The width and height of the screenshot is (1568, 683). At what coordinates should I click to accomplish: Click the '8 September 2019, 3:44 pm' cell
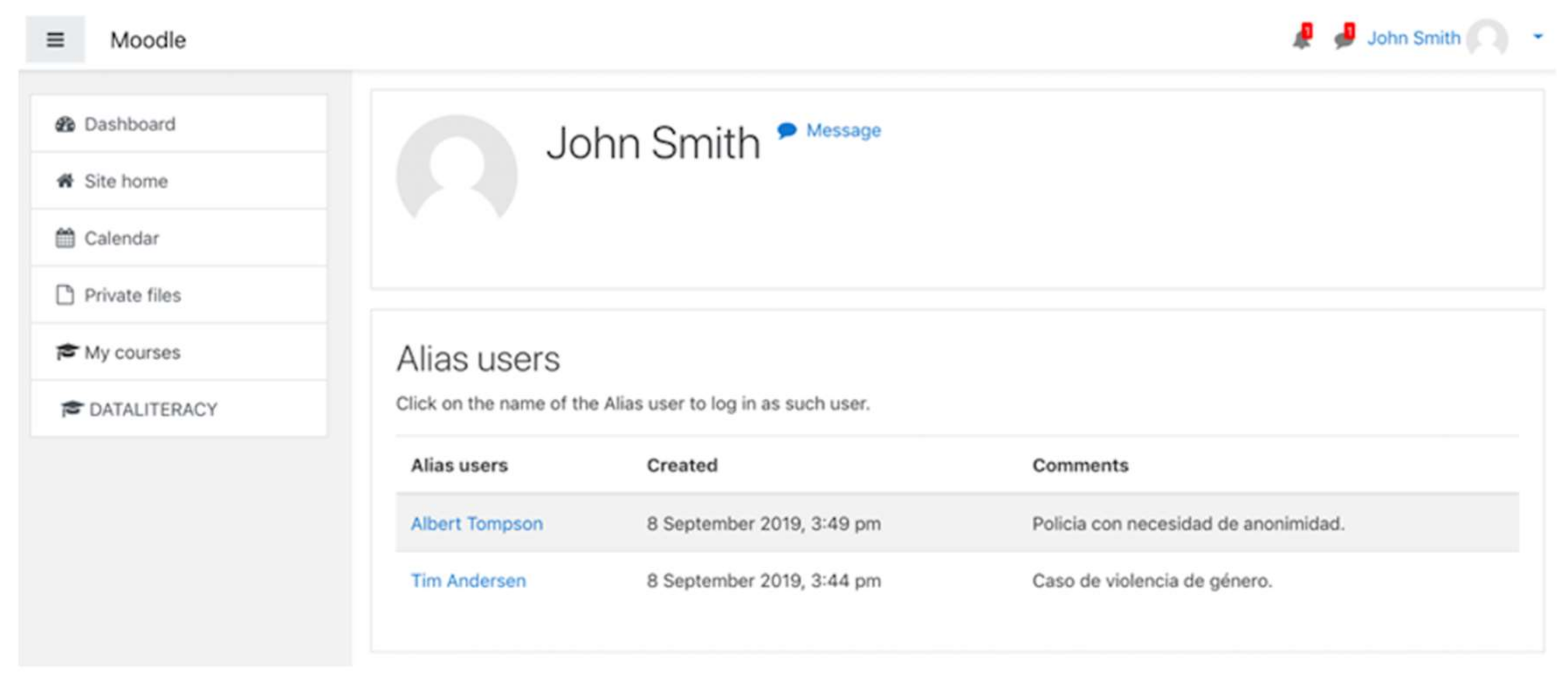pos(763,581)
